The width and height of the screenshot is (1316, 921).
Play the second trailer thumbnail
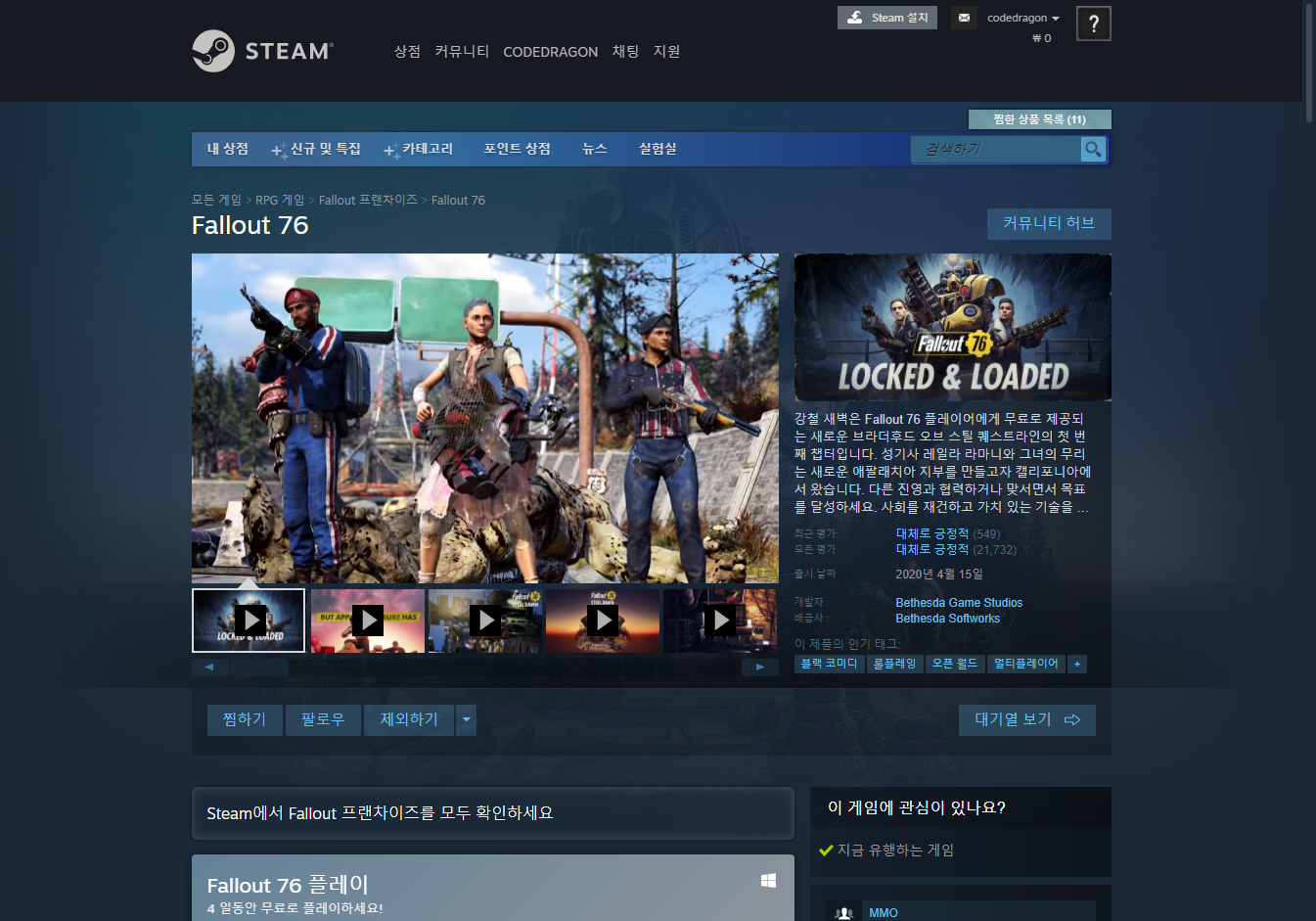coord(367,621)
